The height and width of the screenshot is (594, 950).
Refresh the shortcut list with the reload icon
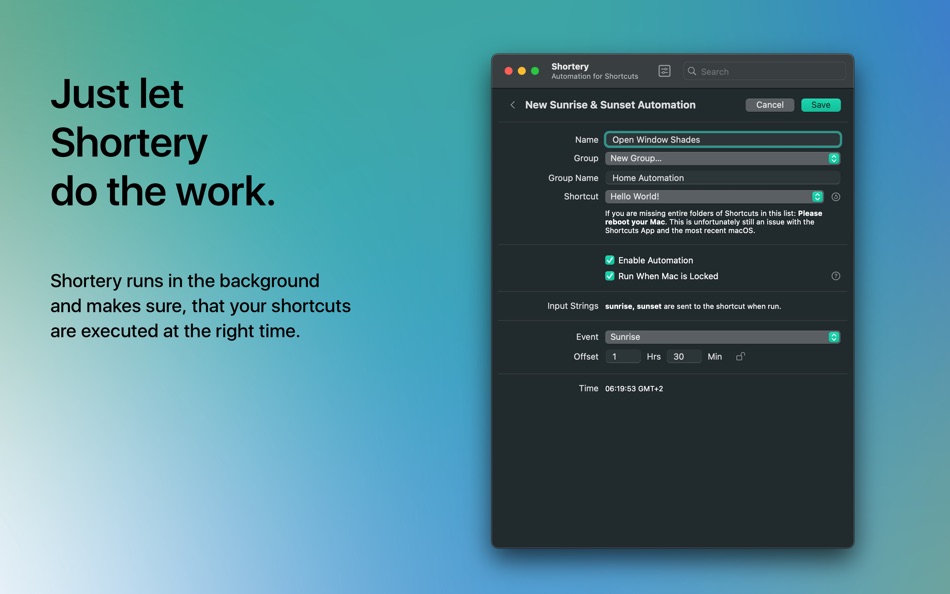click(x=835, y=196)
